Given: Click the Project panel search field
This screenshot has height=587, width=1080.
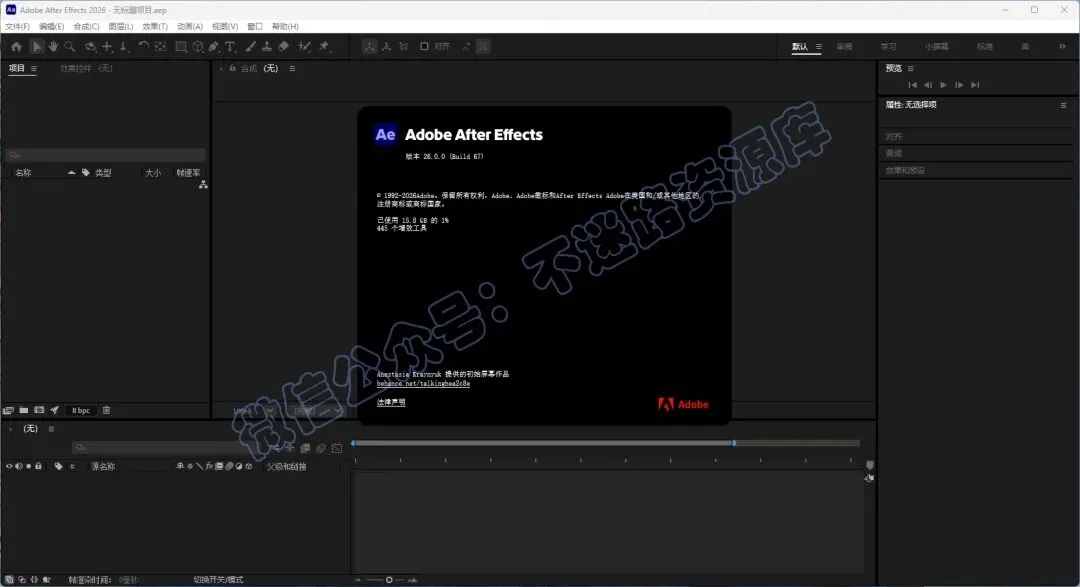Looking at the screenshot, I should coord(106,155).
